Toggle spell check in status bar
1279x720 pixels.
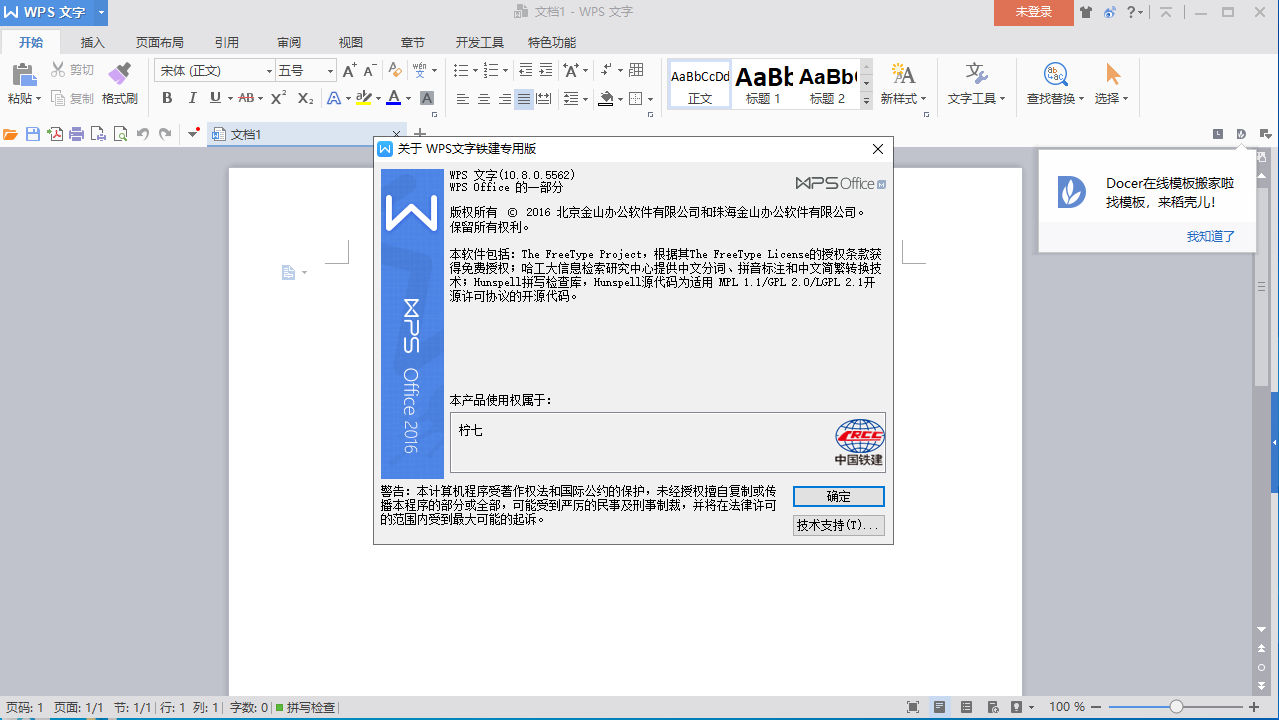tap(305, 707)
